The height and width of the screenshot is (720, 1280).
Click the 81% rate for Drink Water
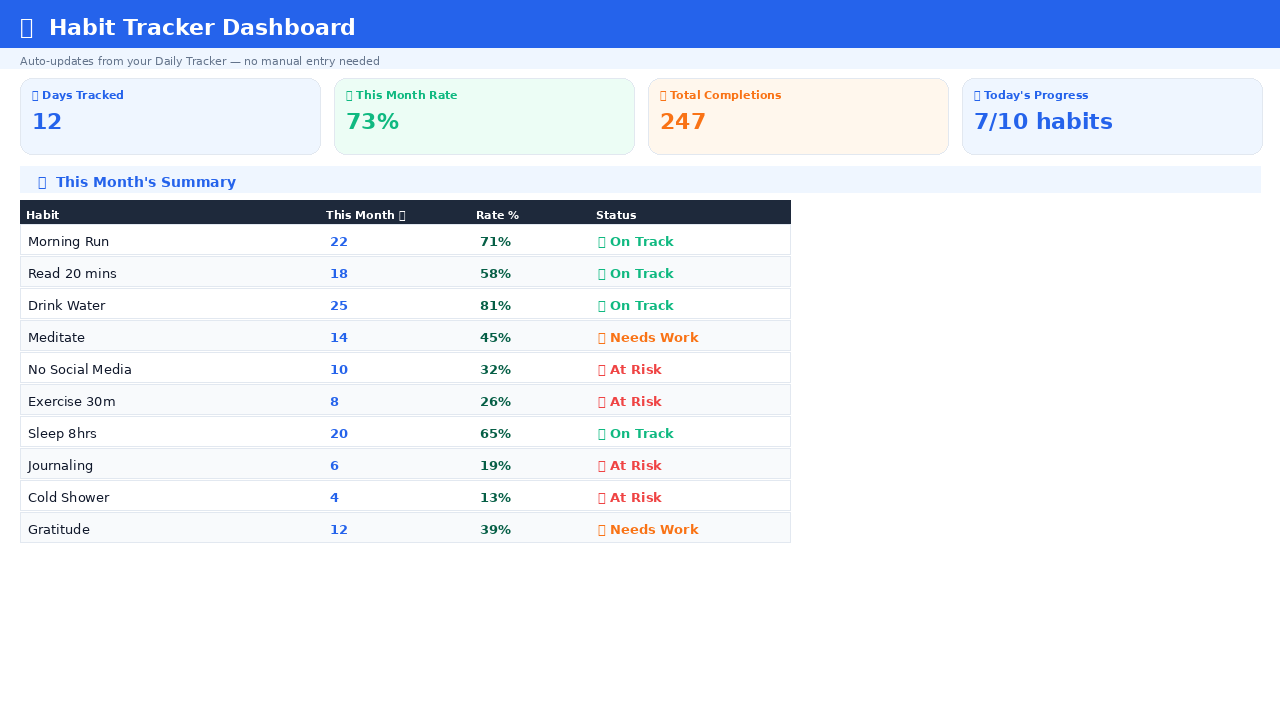495,306
